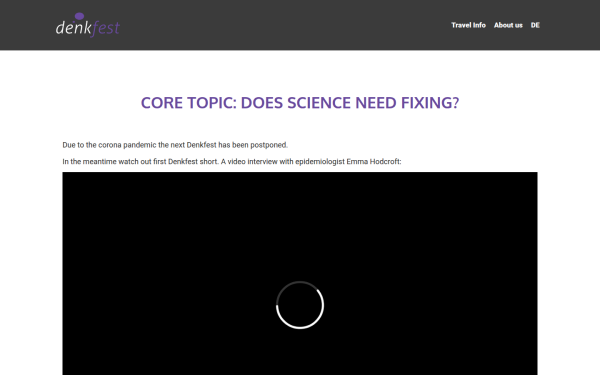The height and width of the screenshot is (375, 600).
Task: Switch site language to DE
Action: [535, 25]
